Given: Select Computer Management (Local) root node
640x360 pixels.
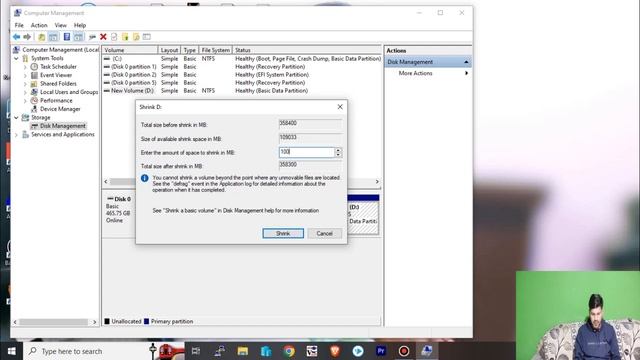Looking at the screenshot, I should [60, 50].
